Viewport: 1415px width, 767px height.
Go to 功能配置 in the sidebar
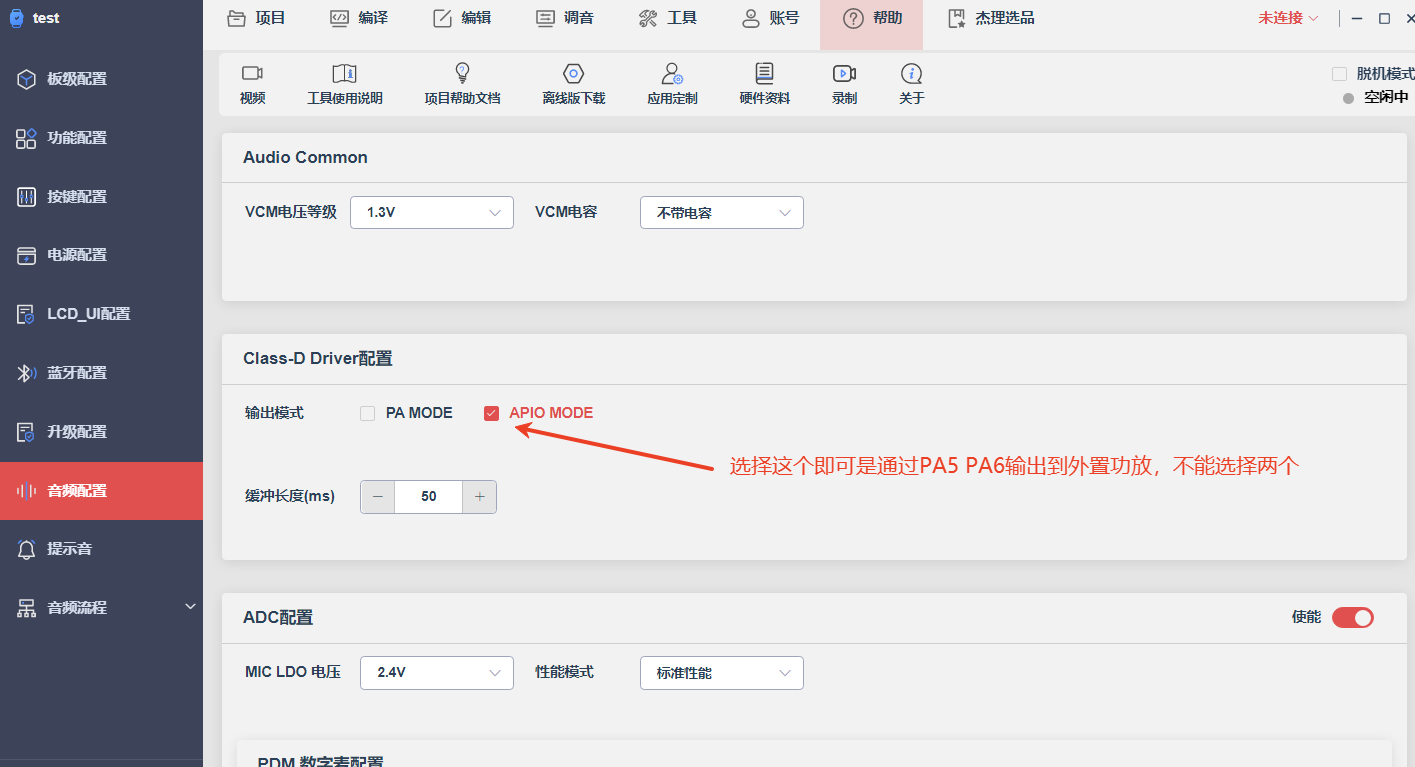101,138
